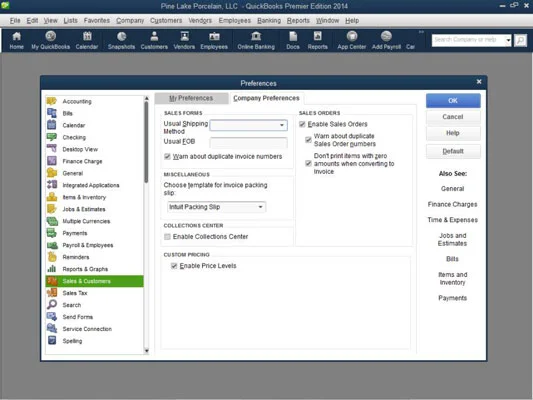Open Home in the icon bar
The width and height of the screenshot is (533, 400).
click(16, 40)
